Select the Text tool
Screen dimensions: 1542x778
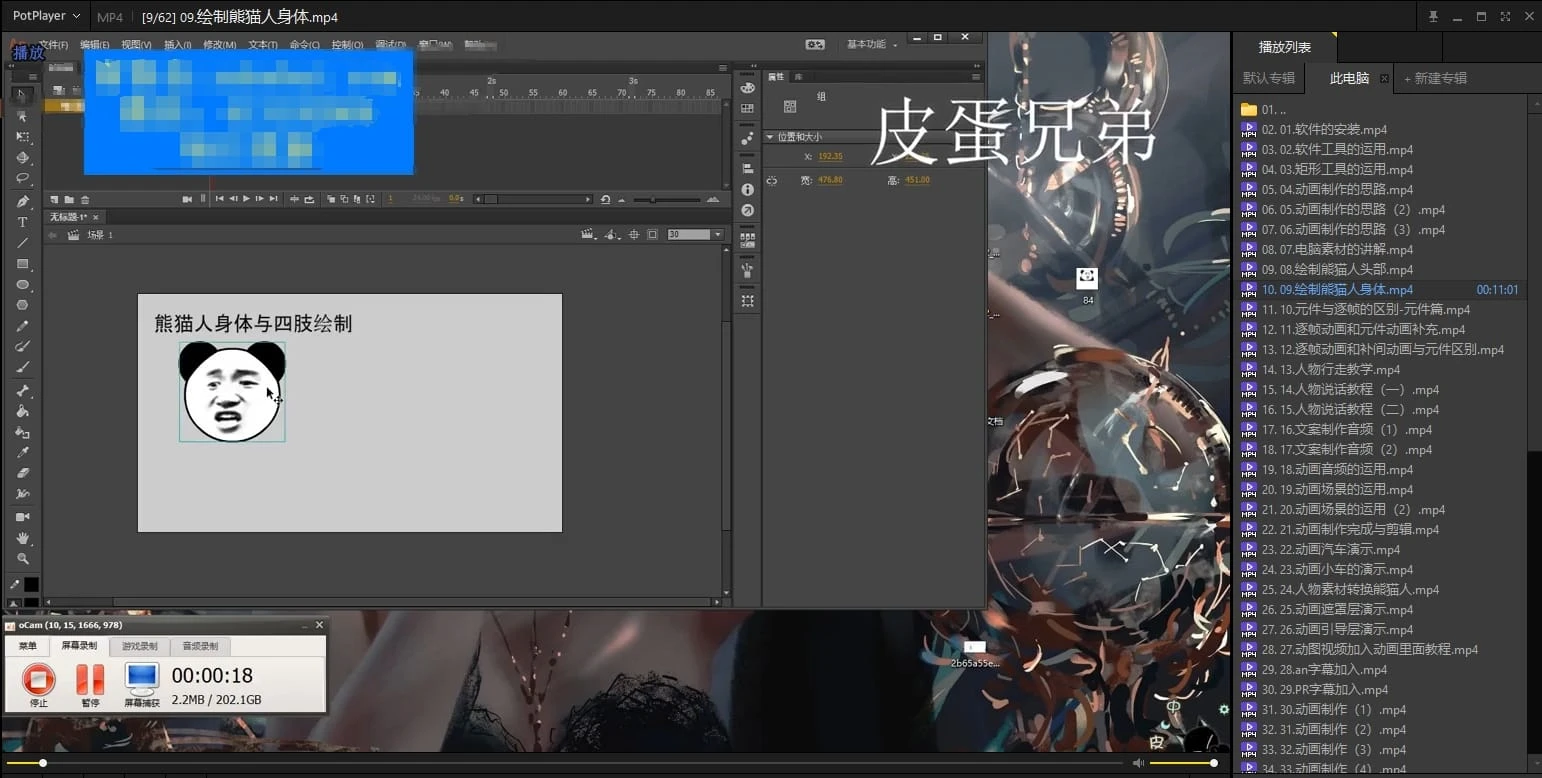[23, 222]
